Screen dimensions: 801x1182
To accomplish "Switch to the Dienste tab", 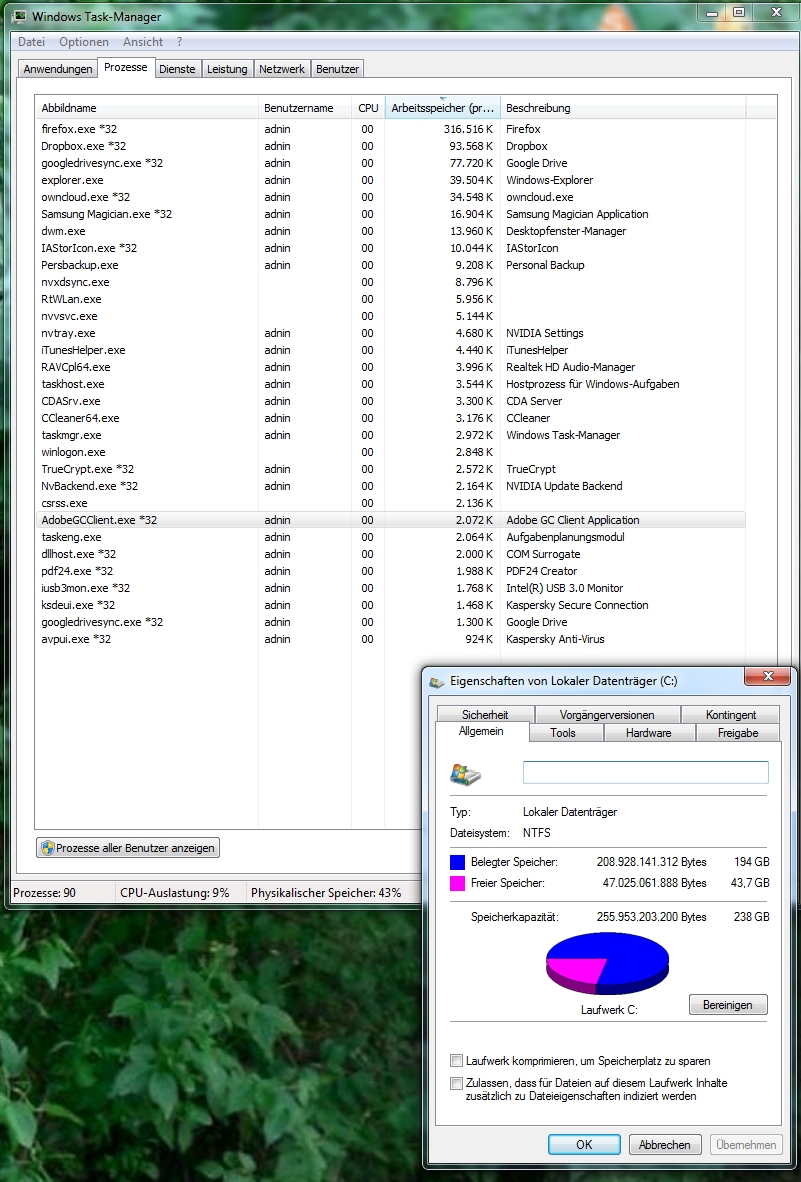I will (x=178, y=69).
